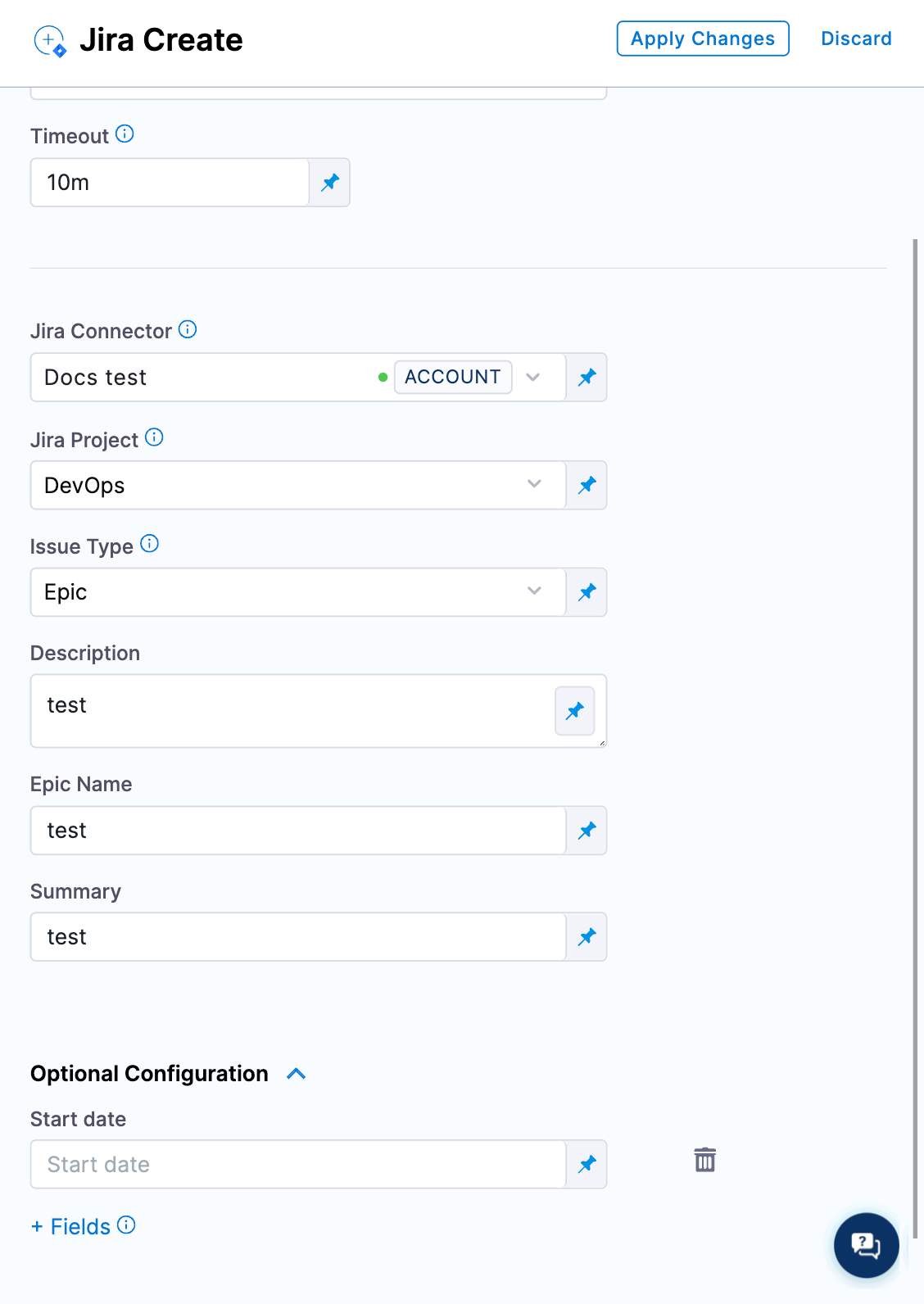Click the pin icon beside Issue Type
This screenshot has height=1304, width=924.
[587, 592]
